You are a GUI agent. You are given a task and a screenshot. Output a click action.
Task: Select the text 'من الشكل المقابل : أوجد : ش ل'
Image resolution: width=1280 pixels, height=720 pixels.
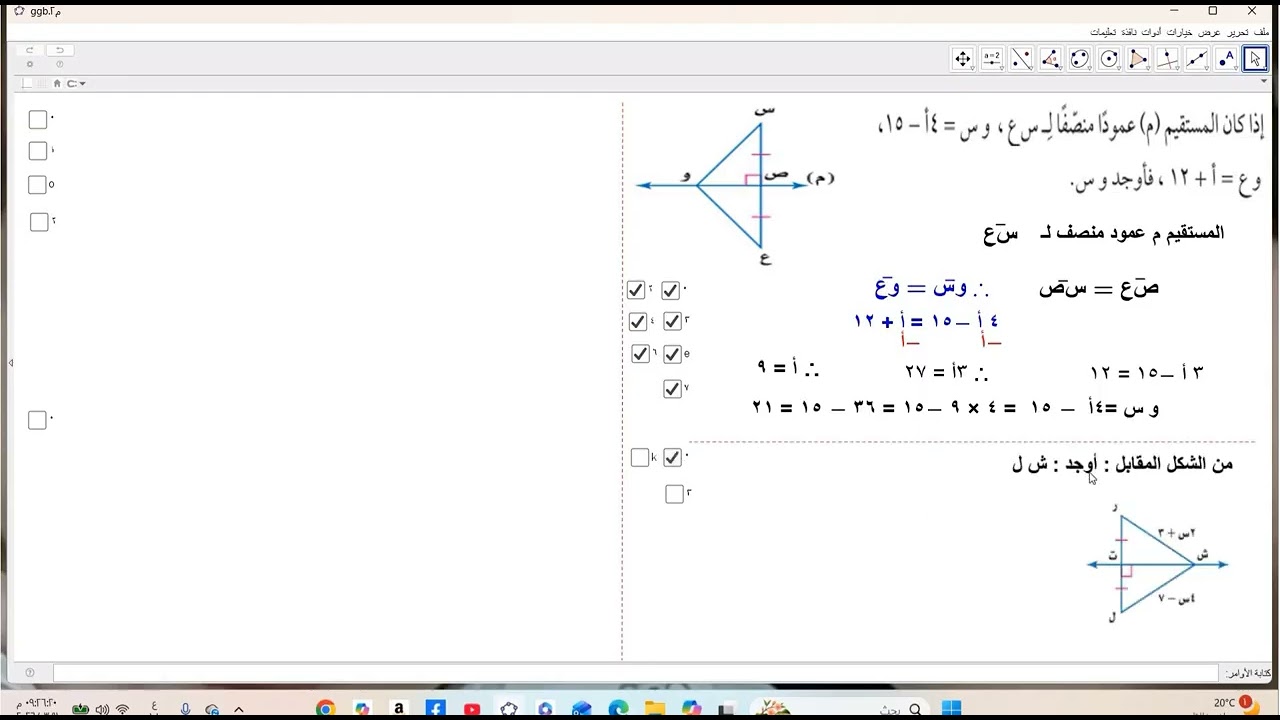[1122, 464]
